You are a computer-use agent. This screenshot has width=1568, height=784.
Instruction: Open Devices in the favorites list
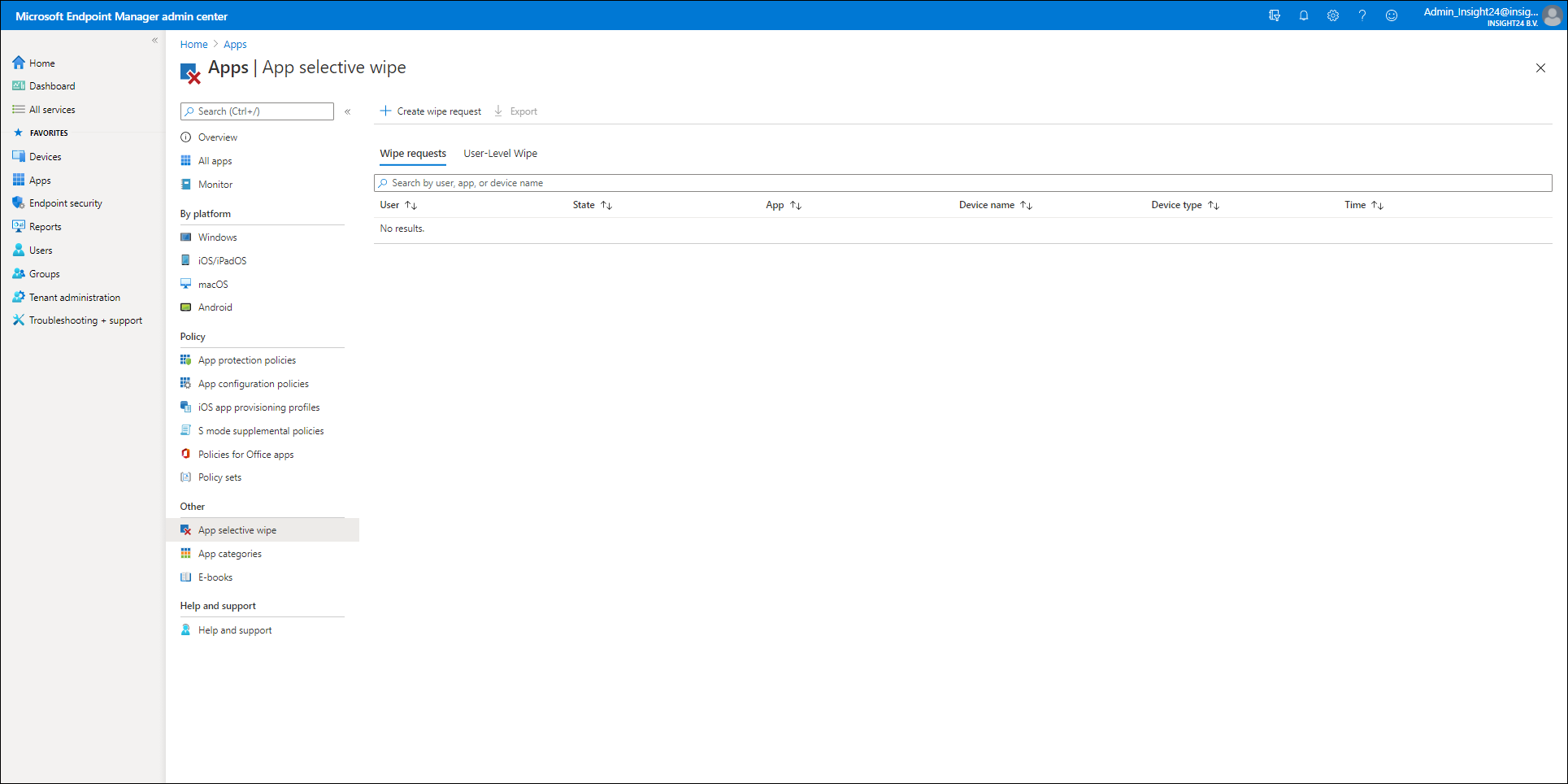pyautogui.click(x=45, y=157)
